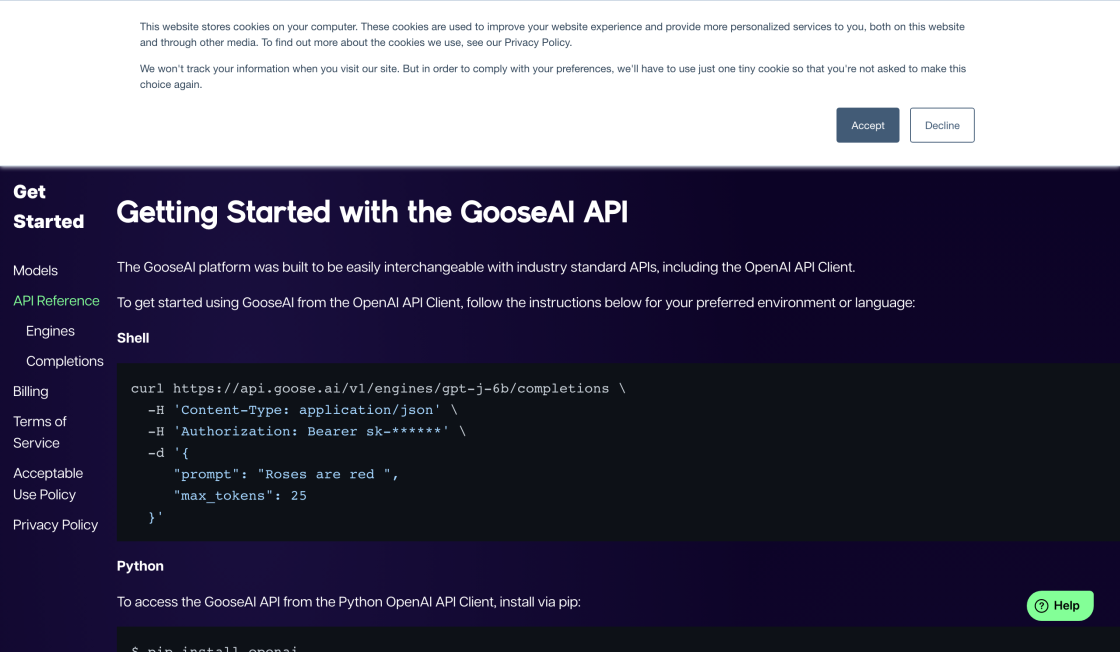Click the Shell section heading
Screen dimensions: 1120x652
pos(133,338)
